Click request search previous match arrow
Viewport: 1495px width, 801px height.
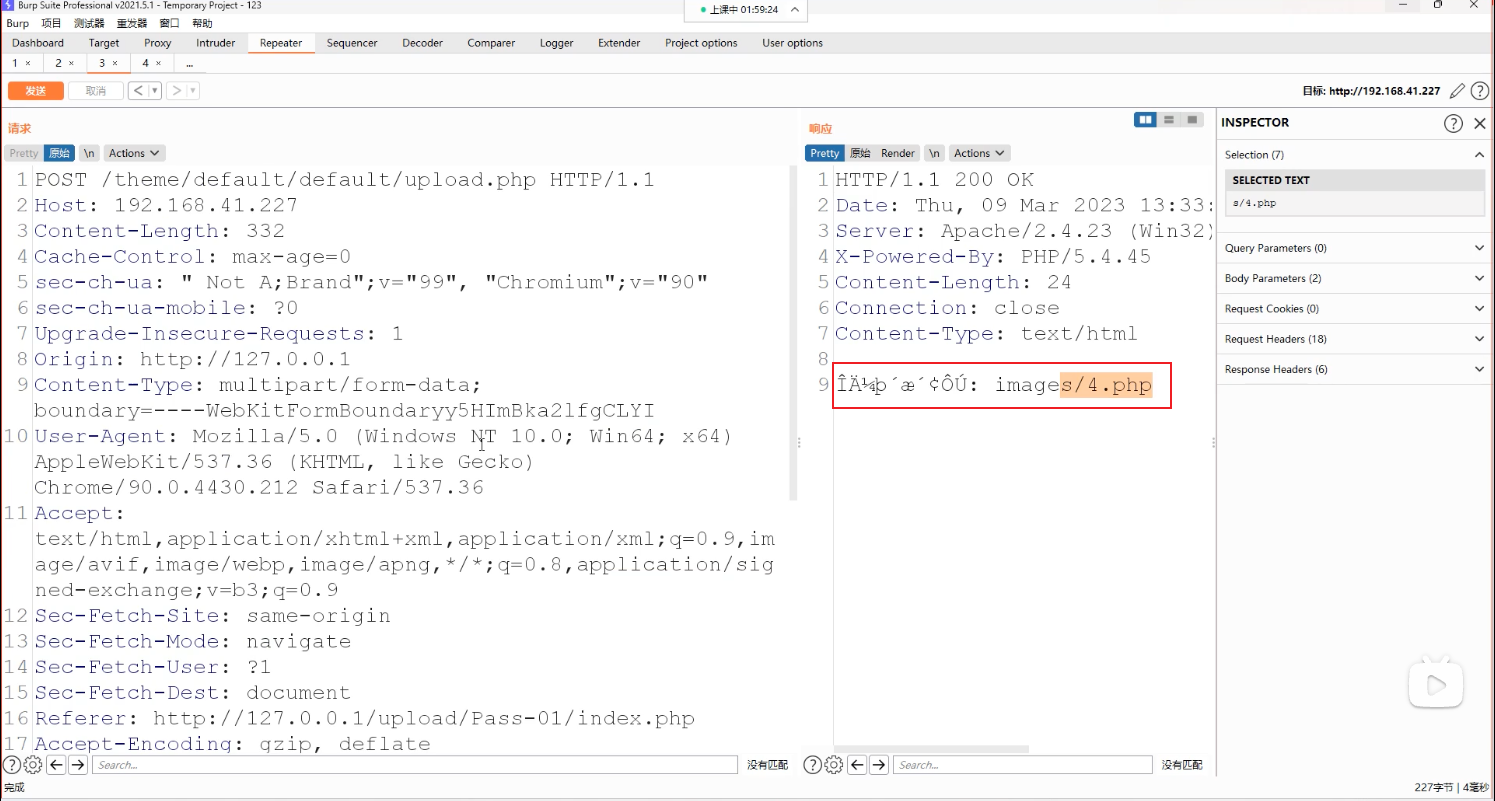coord(56,765)
